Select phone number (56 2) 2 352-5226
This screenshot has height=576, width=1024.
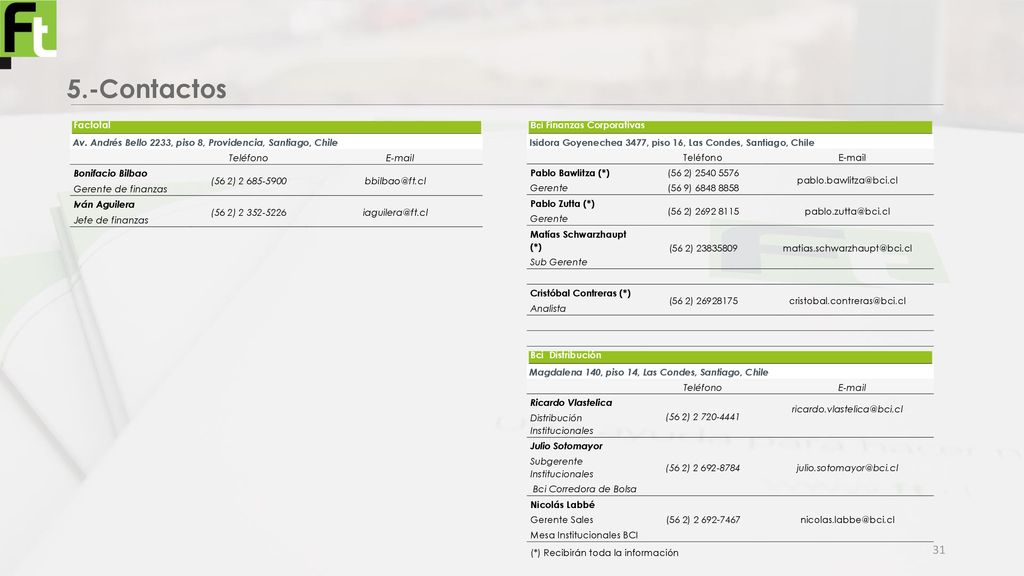pos(248,212)
